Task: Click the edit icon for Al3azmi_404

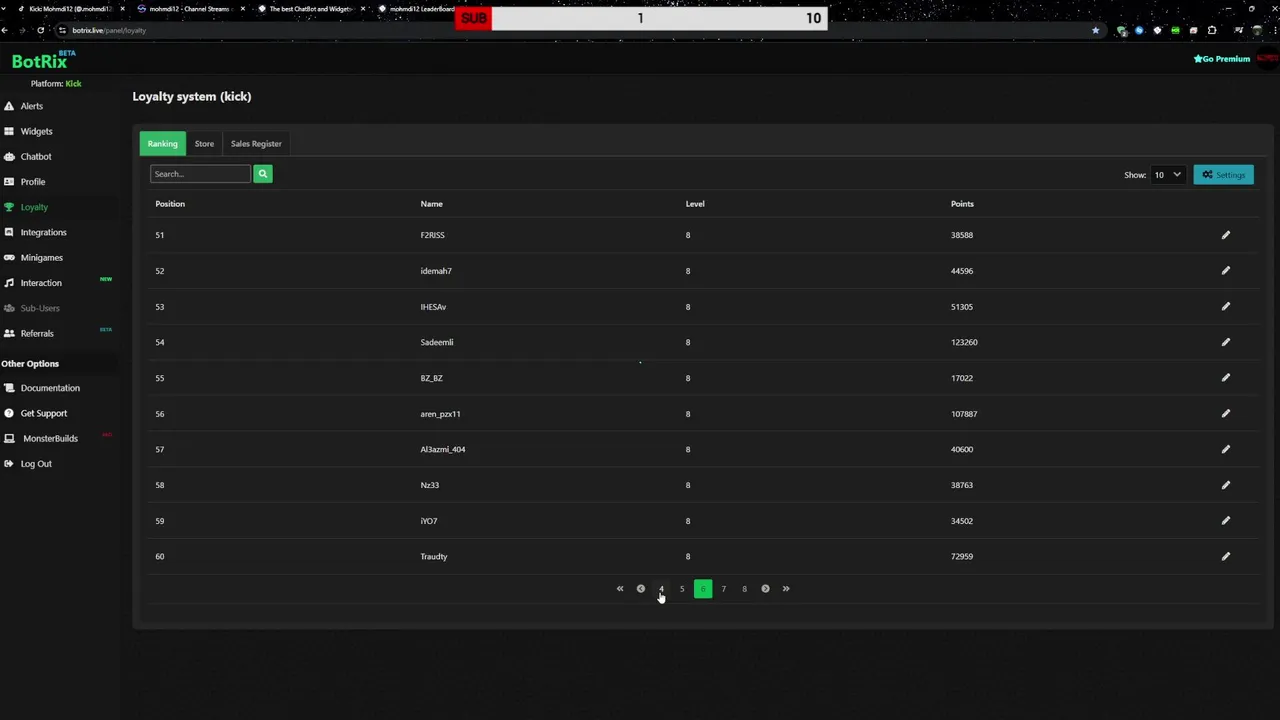Action: point(1225,449)
